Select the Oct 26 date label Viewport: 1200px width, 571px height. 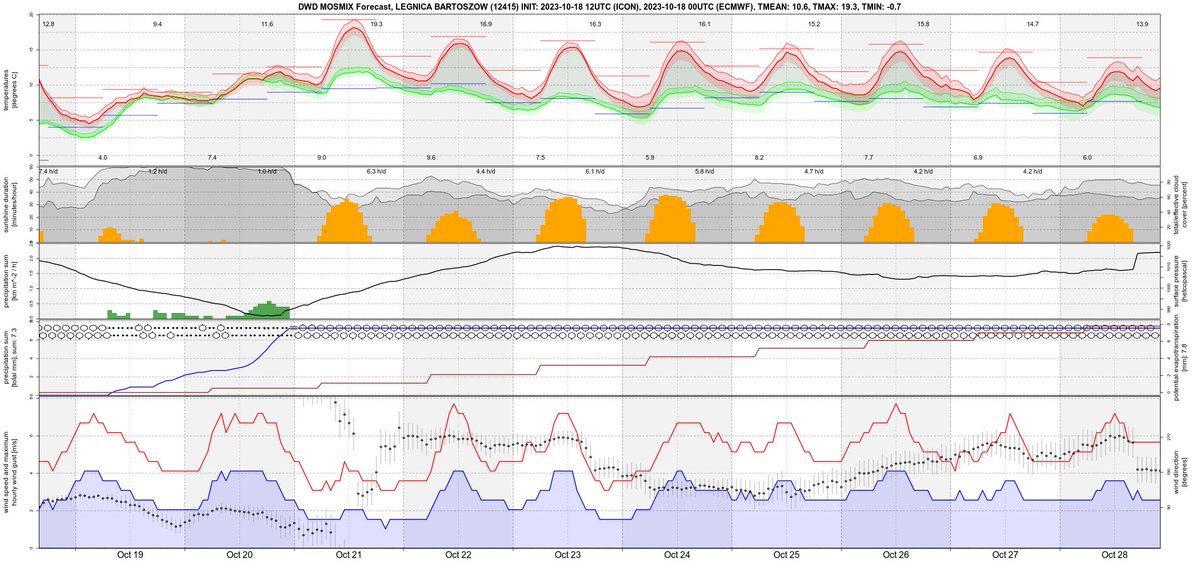click(896, 554)
